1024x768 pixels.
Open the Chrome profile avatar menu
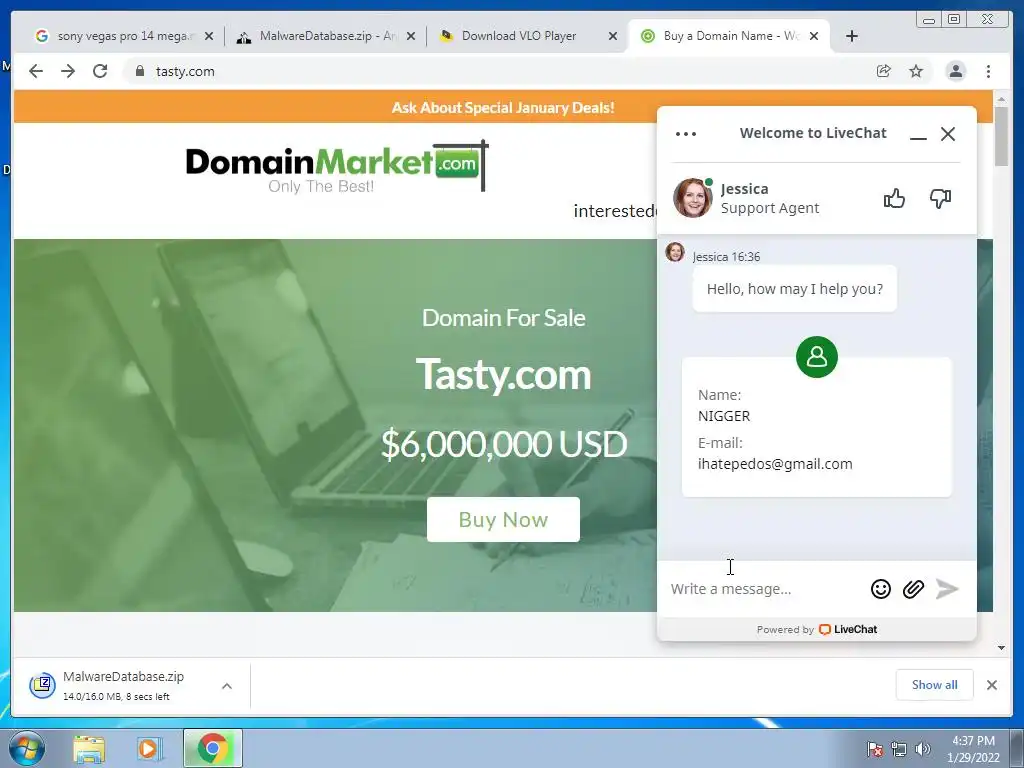955,71
